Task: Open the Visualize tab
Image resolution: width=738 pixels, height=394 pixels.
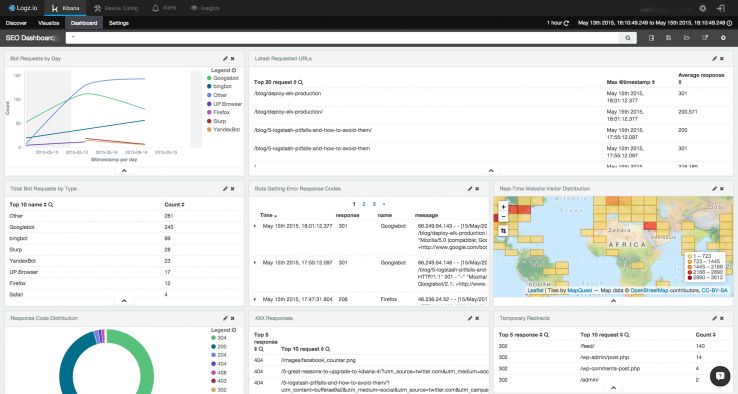Action: click(48, 23)
